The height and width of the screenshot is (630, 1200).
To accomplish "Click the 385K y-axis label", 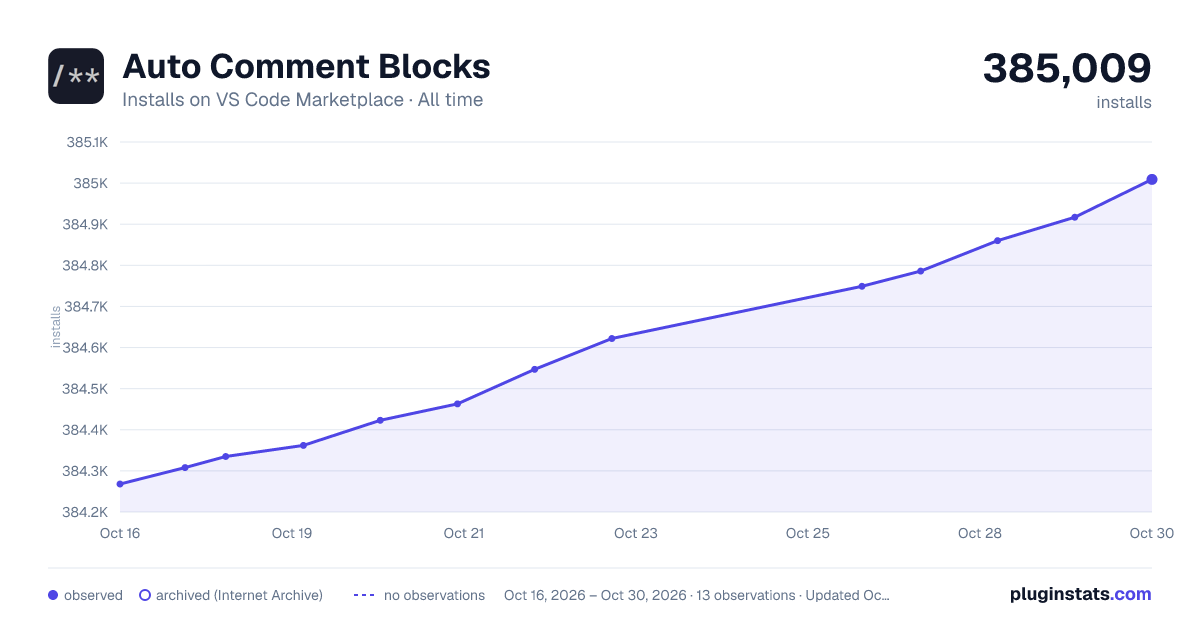I will click(91, 183).
